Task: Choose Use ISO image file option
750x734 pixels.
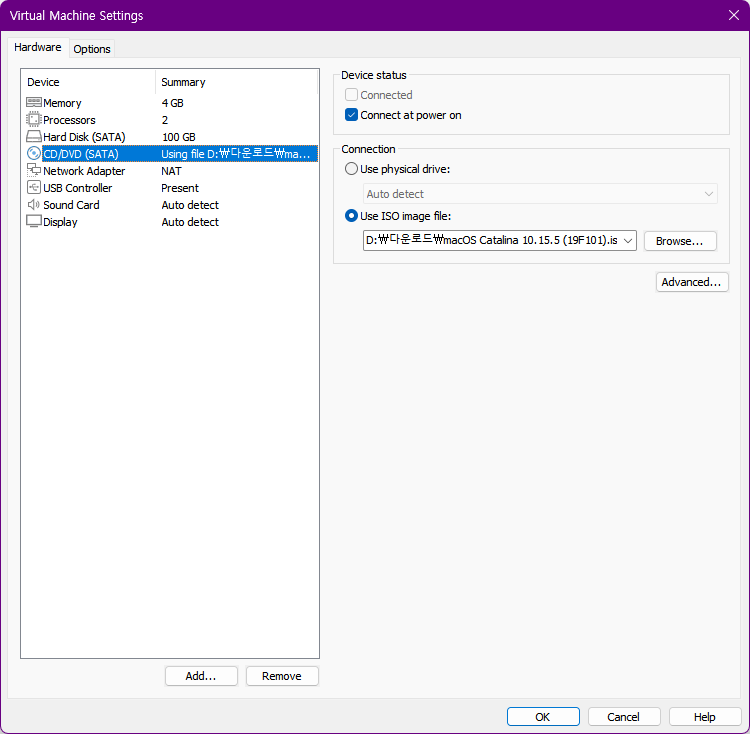Action: tap(351, 216)
